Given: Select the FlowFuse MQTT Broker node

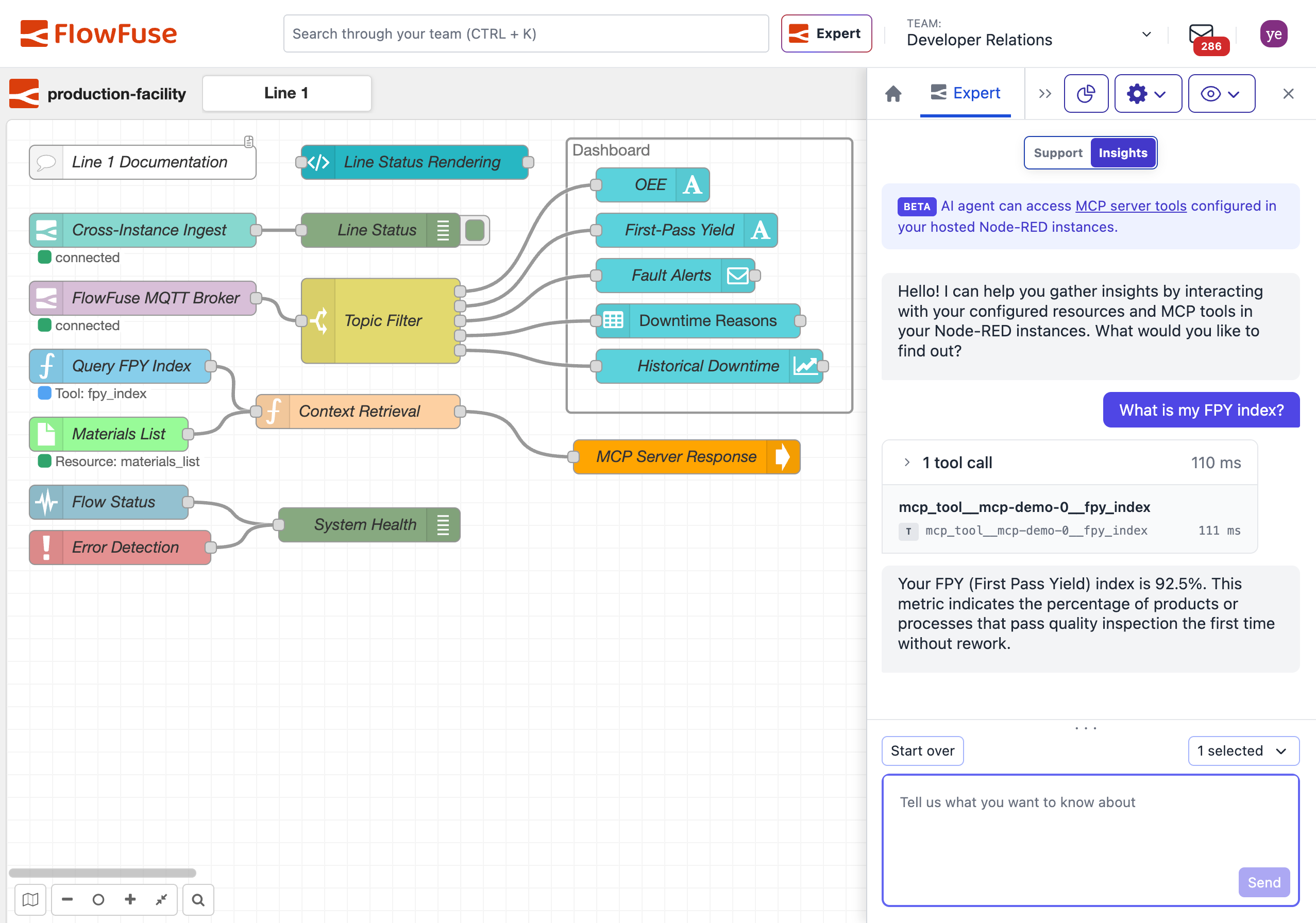Looking at the screenshot, I should tap(143, 298).
